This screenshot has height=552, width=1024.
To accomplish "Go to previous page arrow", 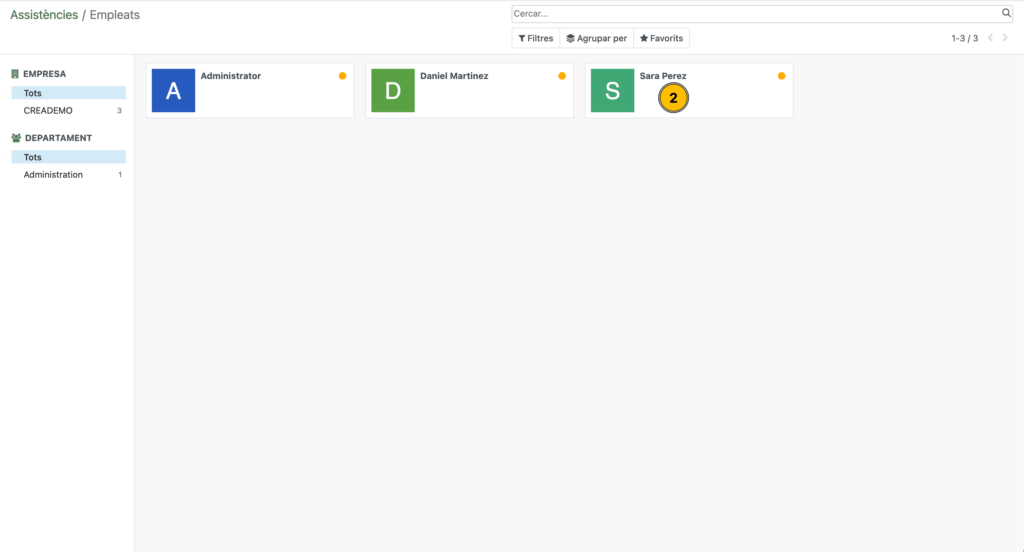I will [990, 38].
